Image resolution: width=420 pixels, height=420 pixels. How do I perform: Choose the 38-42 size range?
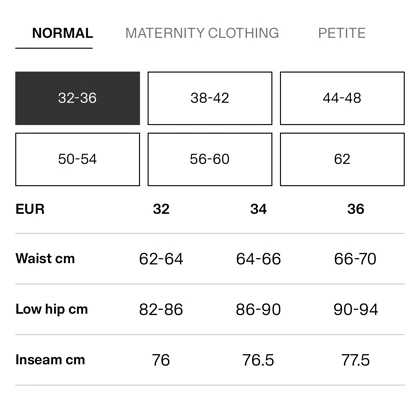coord(210,98)
